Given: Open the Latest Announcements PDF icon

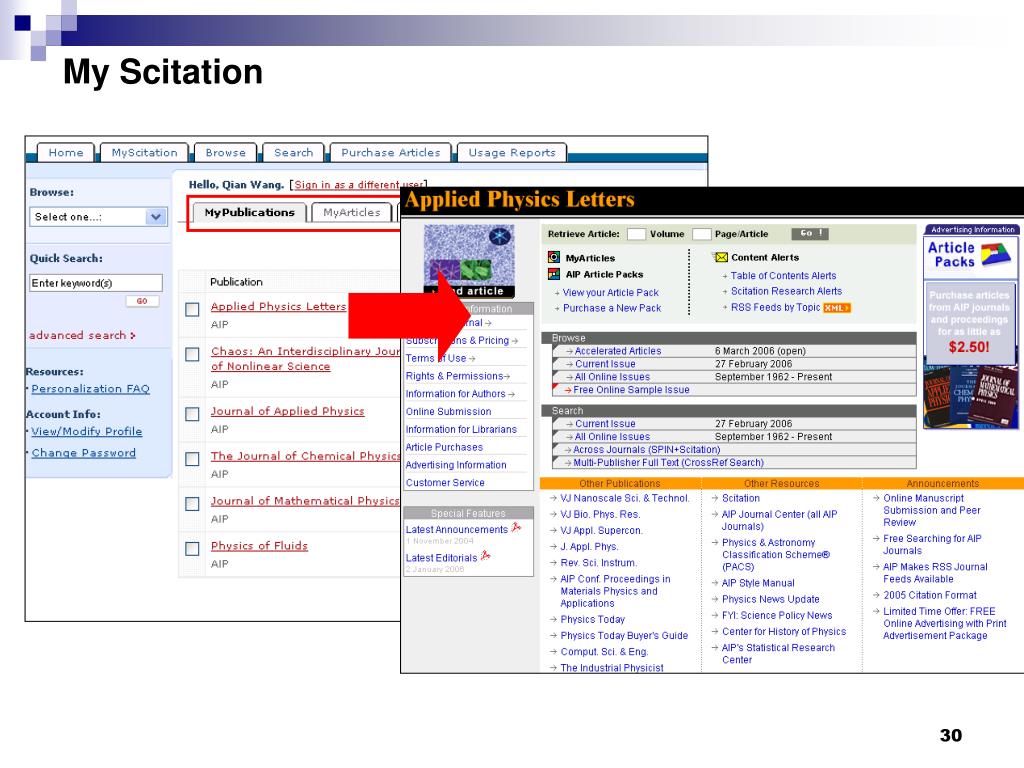Looking at the screenshot, I should coord(516,528).
